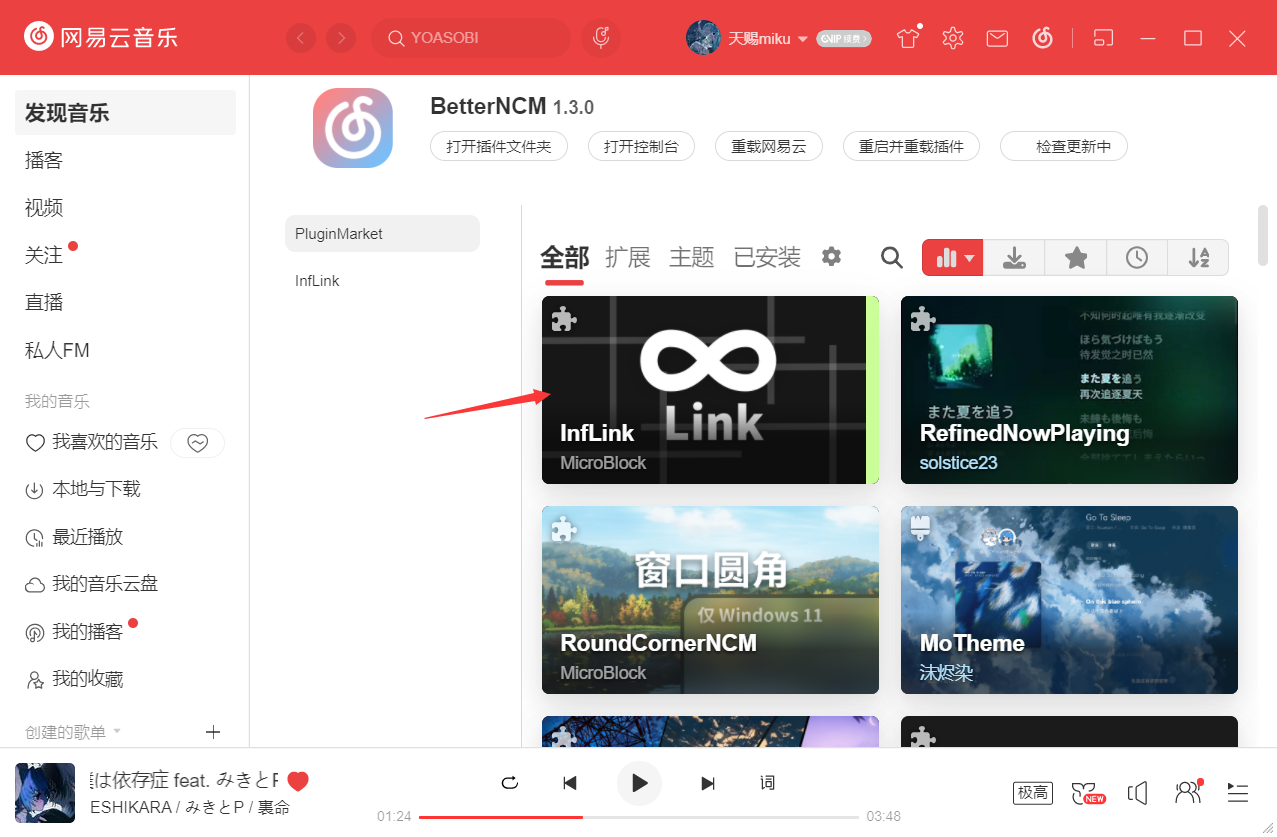Switch to the 已安装 tab
Screen dimensions: 1277x837
click(x=767, y=258)
